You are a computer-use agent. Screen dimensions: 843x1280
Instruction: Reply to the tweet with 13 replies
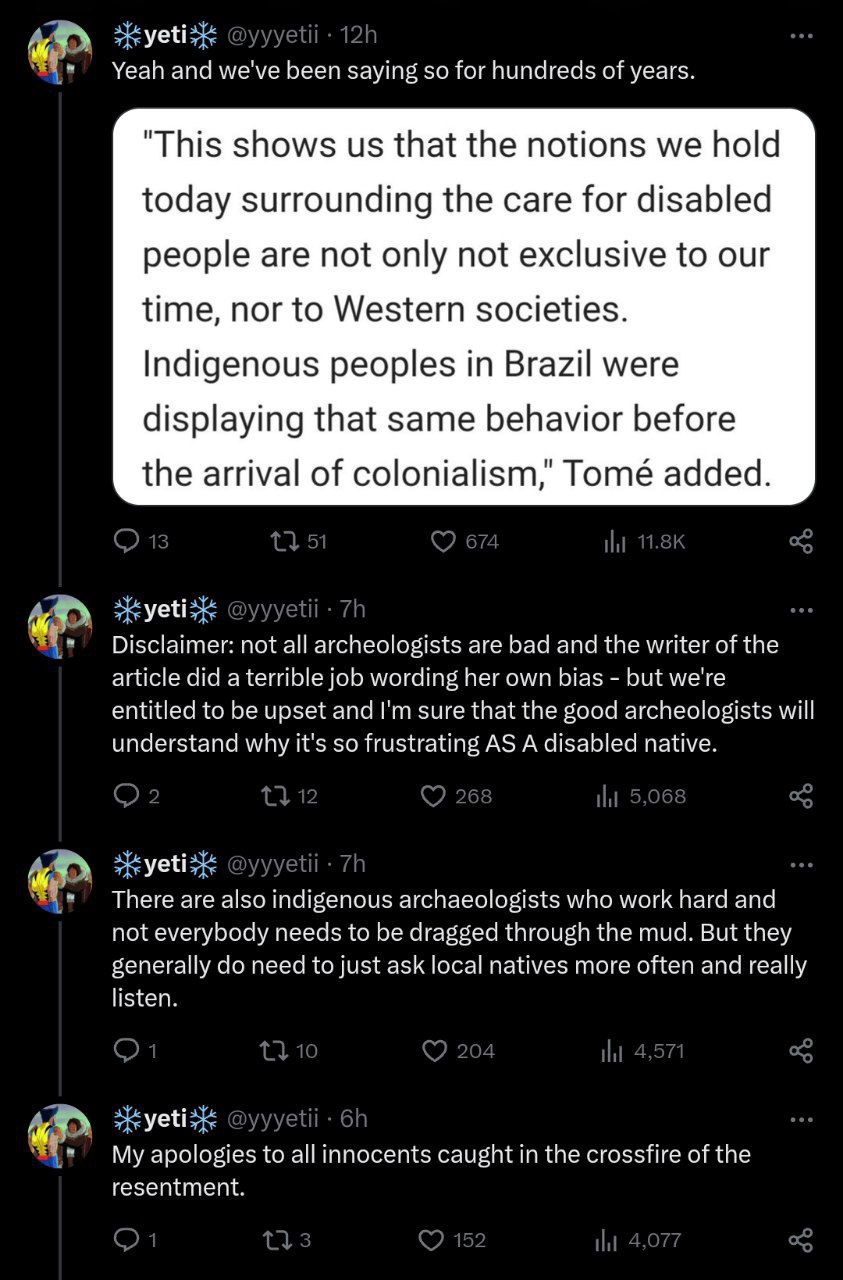point(127,541)
